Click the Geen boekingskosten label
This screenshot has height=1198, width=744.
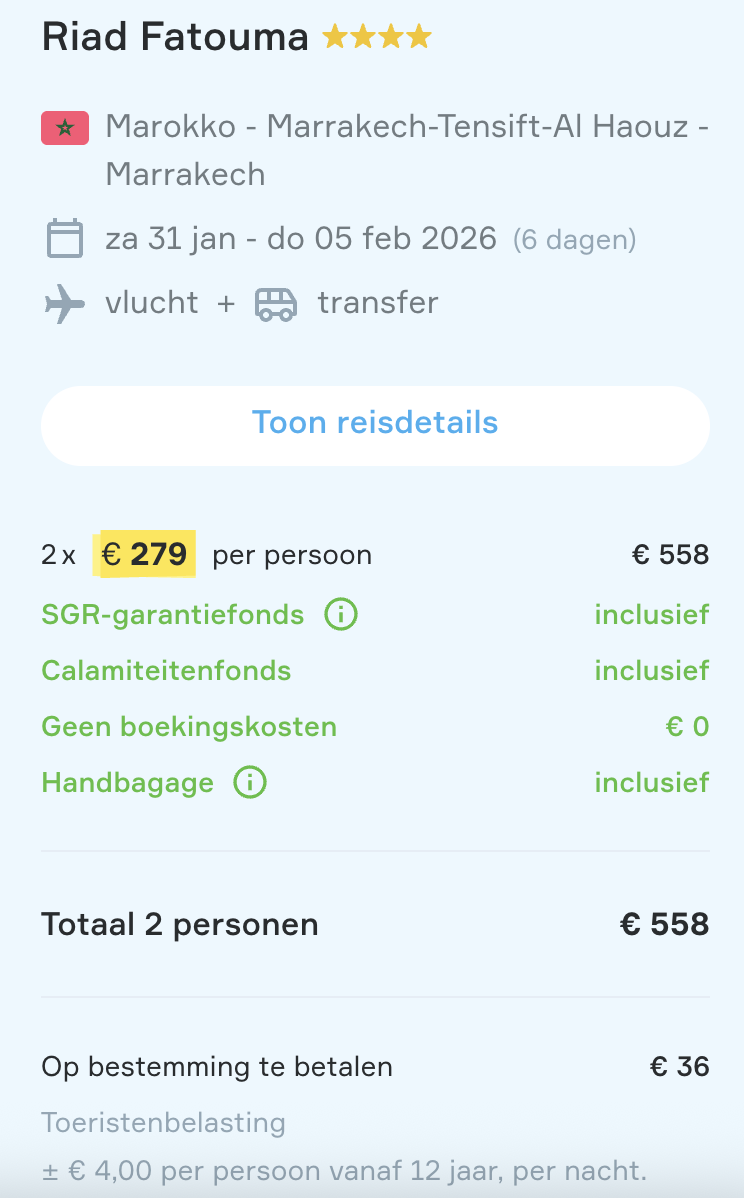click(189, 726)
